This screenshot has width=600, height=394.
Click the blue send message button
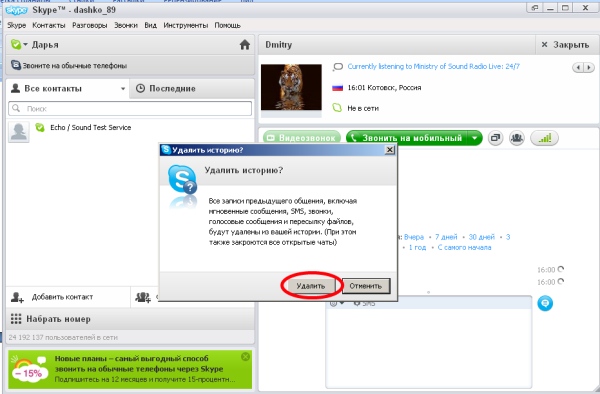point(545,303)
